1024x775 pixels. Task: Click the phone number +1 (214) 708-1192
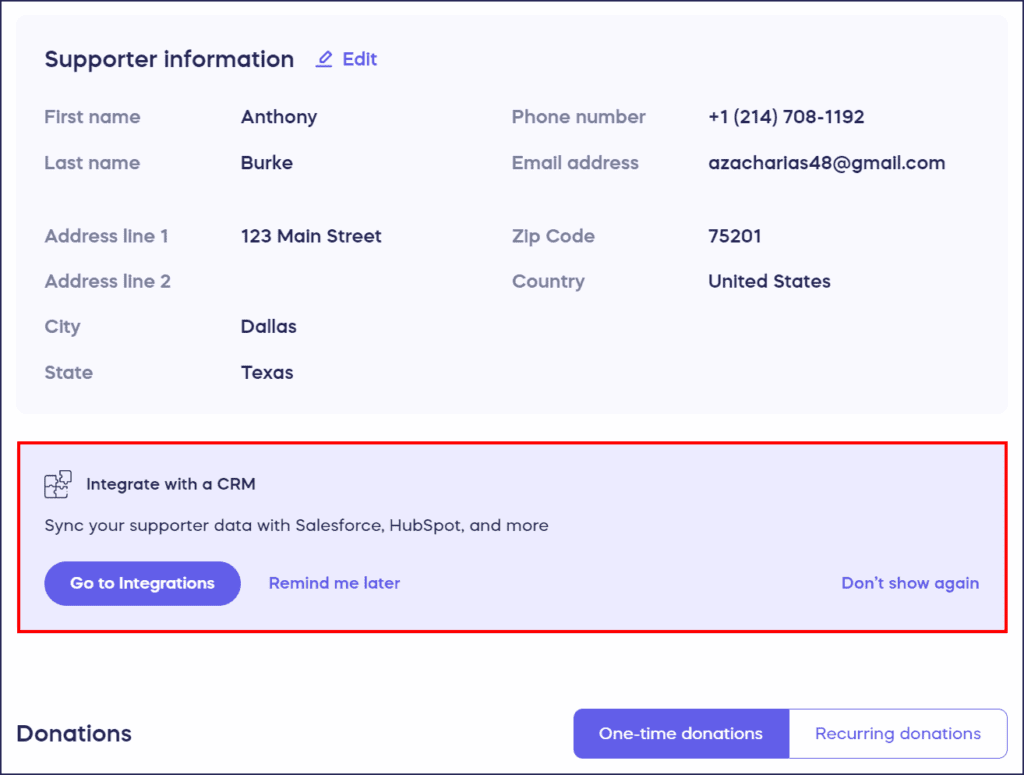click(x=786, y=117)
